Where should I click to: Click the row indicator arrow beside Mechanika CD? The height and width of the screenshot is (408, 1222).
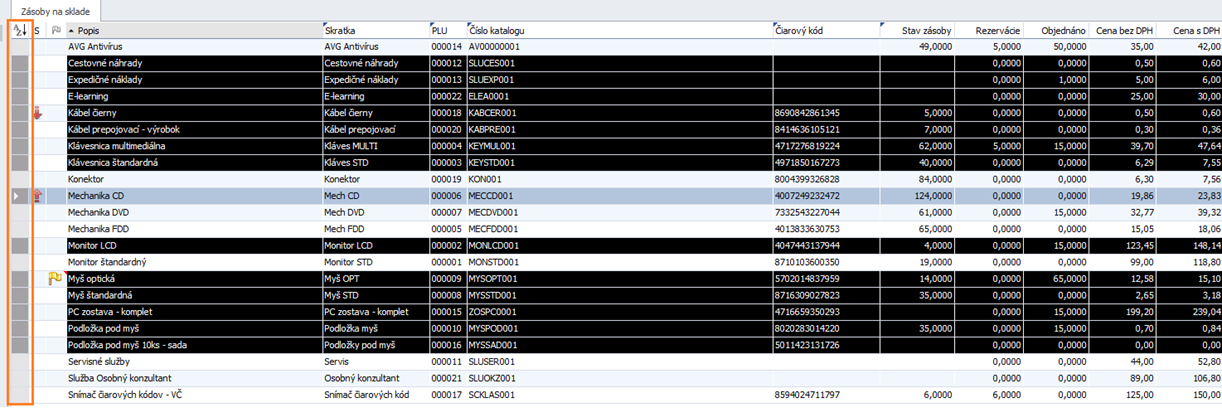[x=15, y=196]
